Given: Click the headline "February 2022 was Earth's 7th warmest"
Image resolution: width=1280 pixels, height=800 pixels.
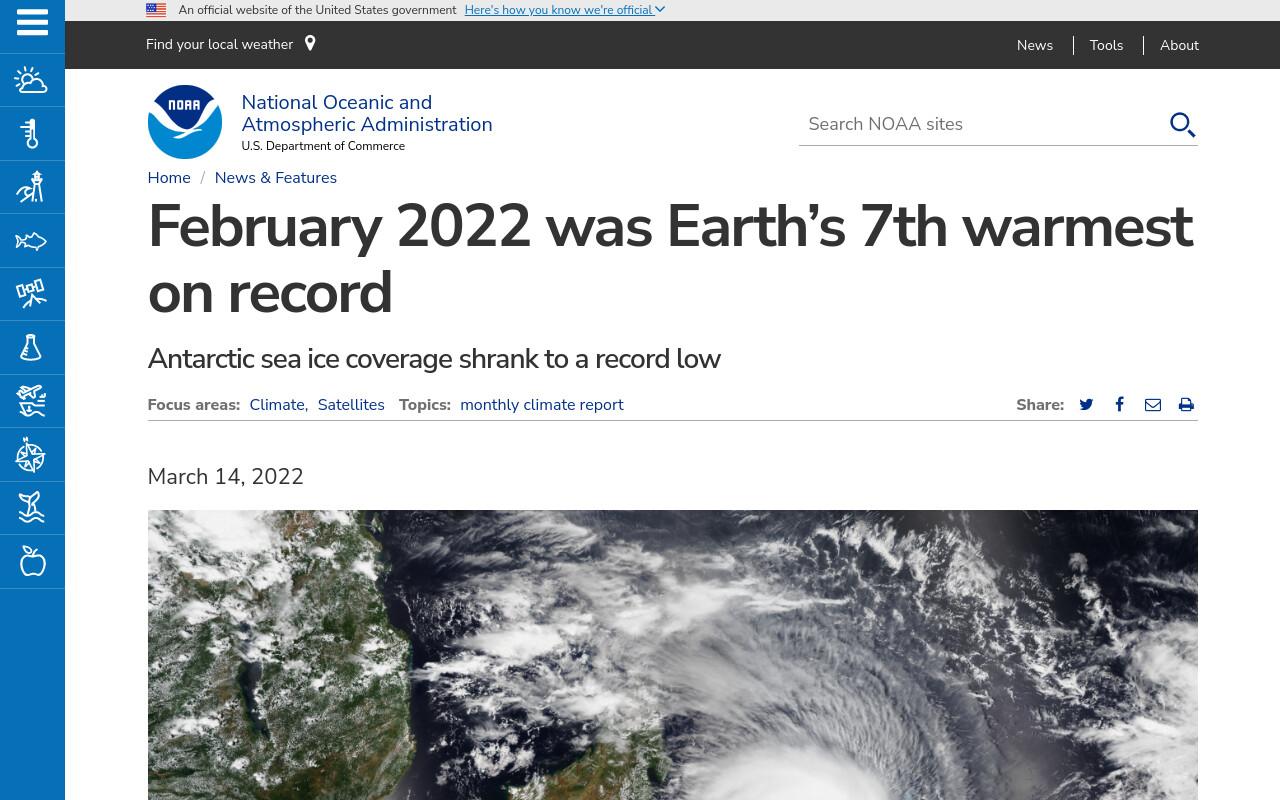Looking at the screenshot, I should point(670,227).
